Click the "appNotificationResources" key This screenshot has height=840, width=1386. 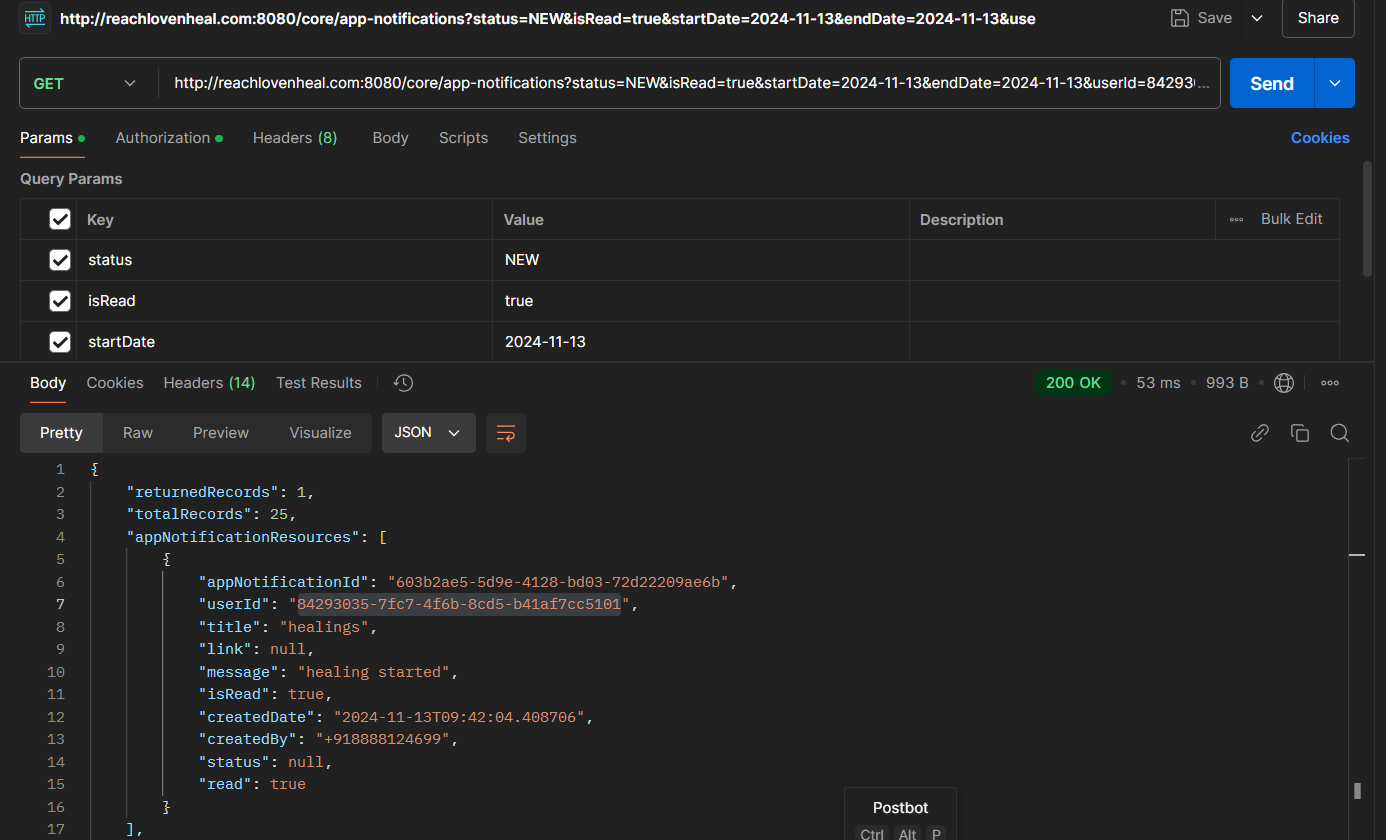coord(243,537)
